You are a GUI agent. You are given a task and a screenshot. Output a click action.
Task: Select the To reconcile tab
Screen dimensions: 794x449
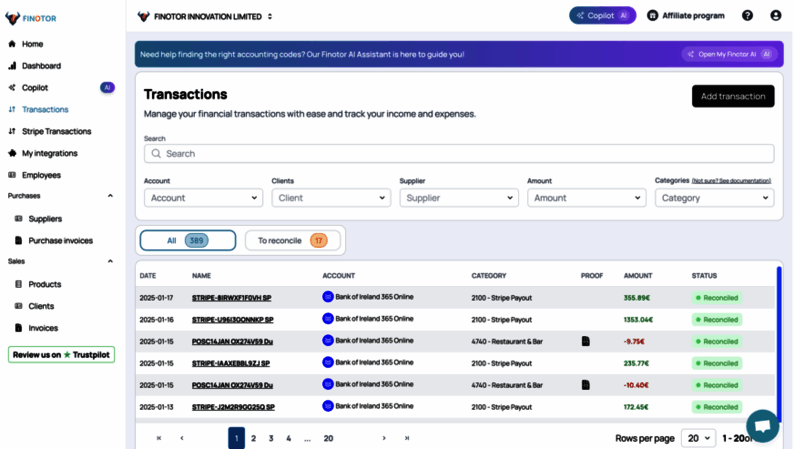pos(293,240)
